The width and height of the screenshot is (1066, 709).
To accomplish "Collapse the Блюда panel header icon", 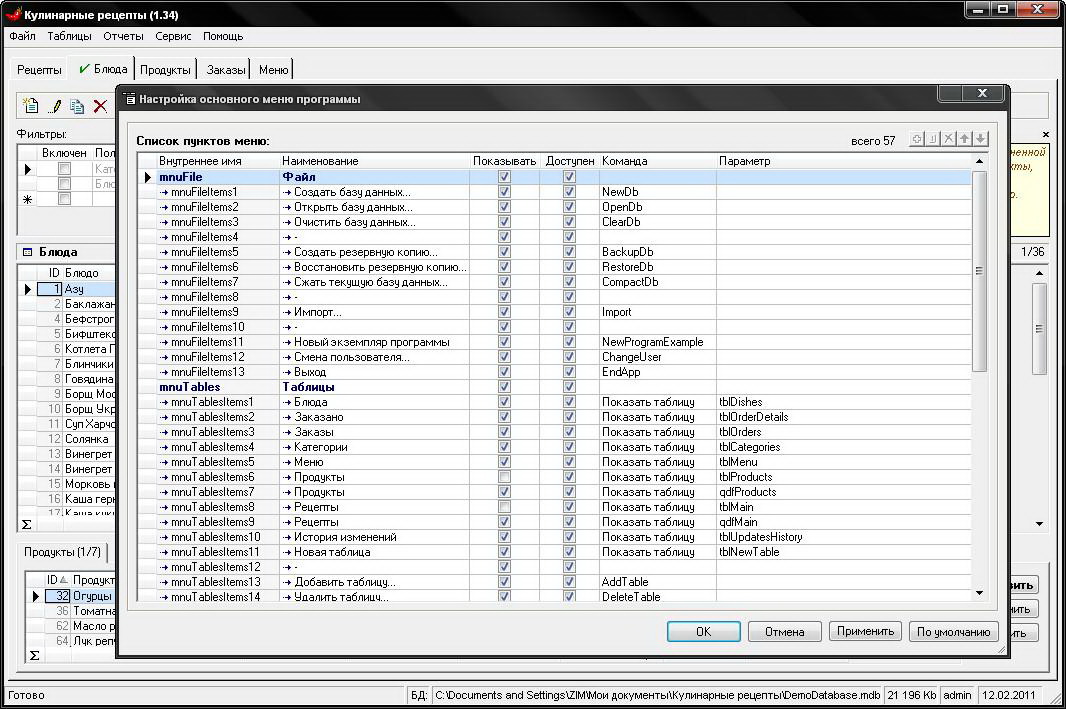I will [x=27, y=252].
